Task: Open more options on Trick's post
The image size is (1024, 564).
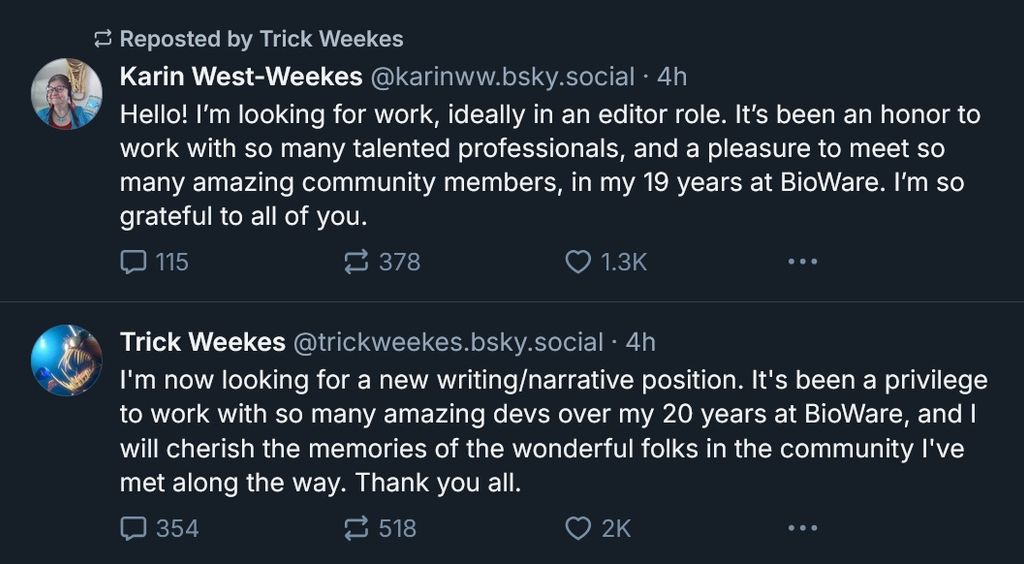Action: point(802,528)
